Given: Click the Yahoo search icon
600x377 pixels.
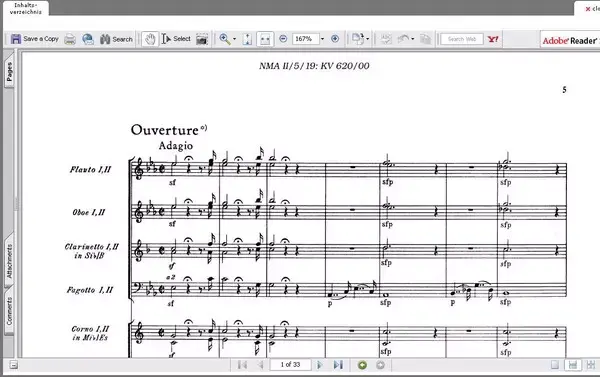Looking at the screenshot, I should [x=493, y=39].
